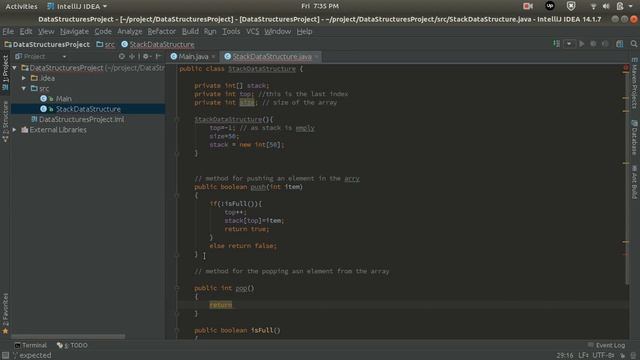
Task: Click src breadcrumb in navigation bar
Action: coord(106,44)
